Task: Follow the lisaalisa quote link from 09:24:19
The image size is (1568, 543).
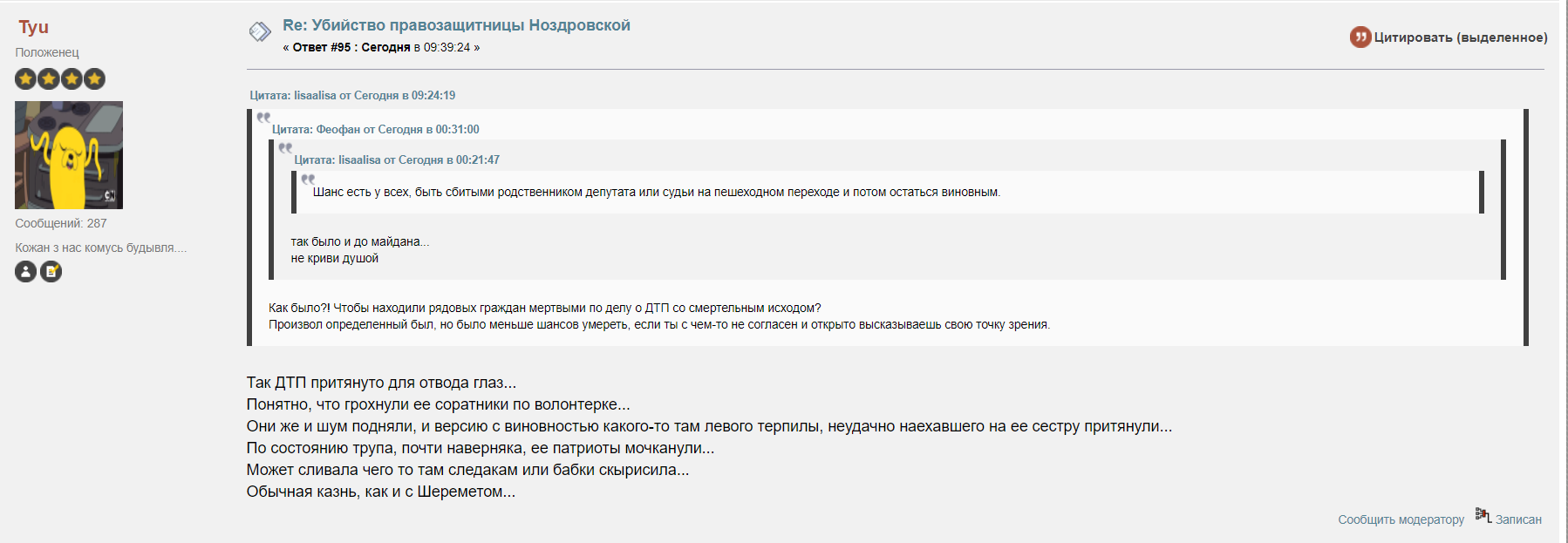Action: [352, 95]
